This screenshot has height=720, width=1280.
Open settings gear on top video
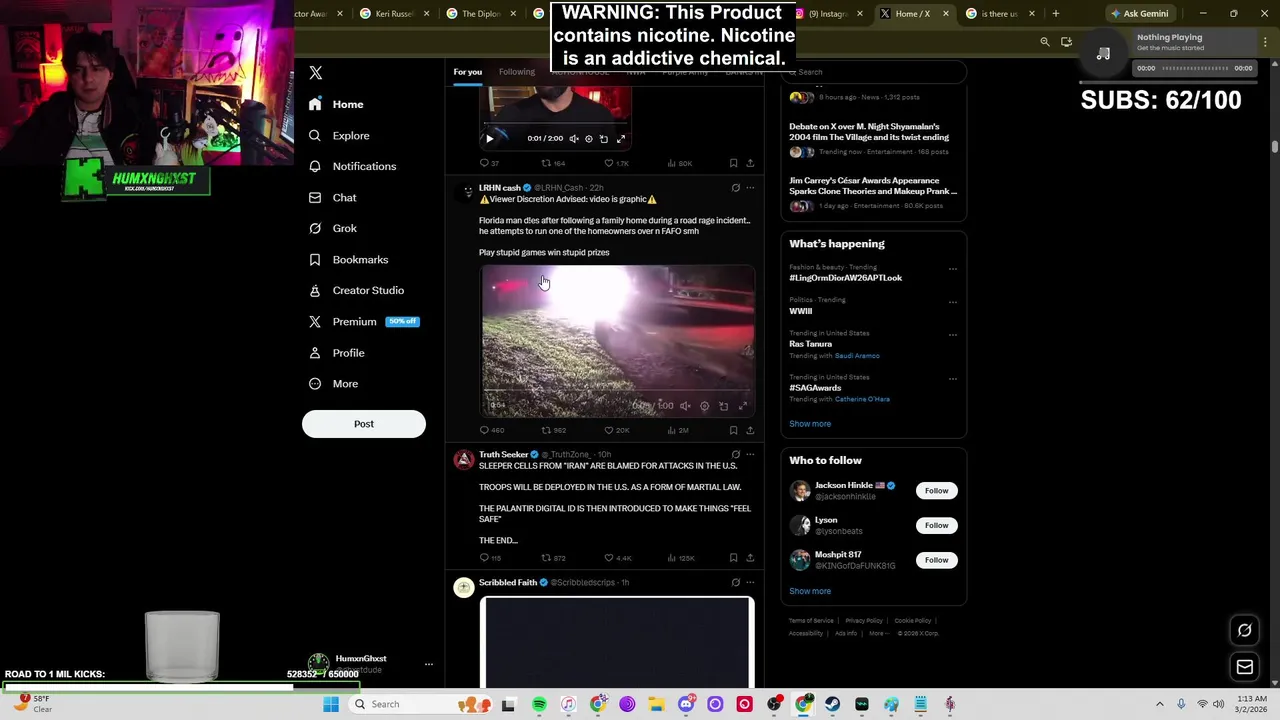pyautogui.click(x=588, y=139)
